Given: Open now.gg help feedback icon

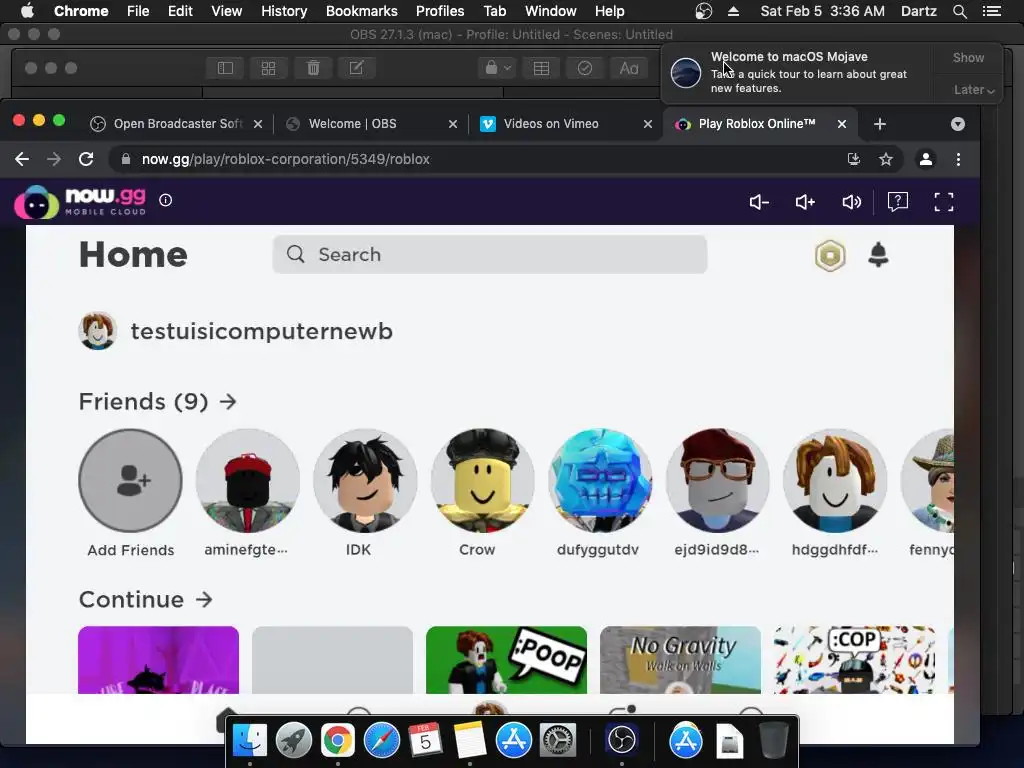Looking at the screenshot, I should click(x=898, y=201).
